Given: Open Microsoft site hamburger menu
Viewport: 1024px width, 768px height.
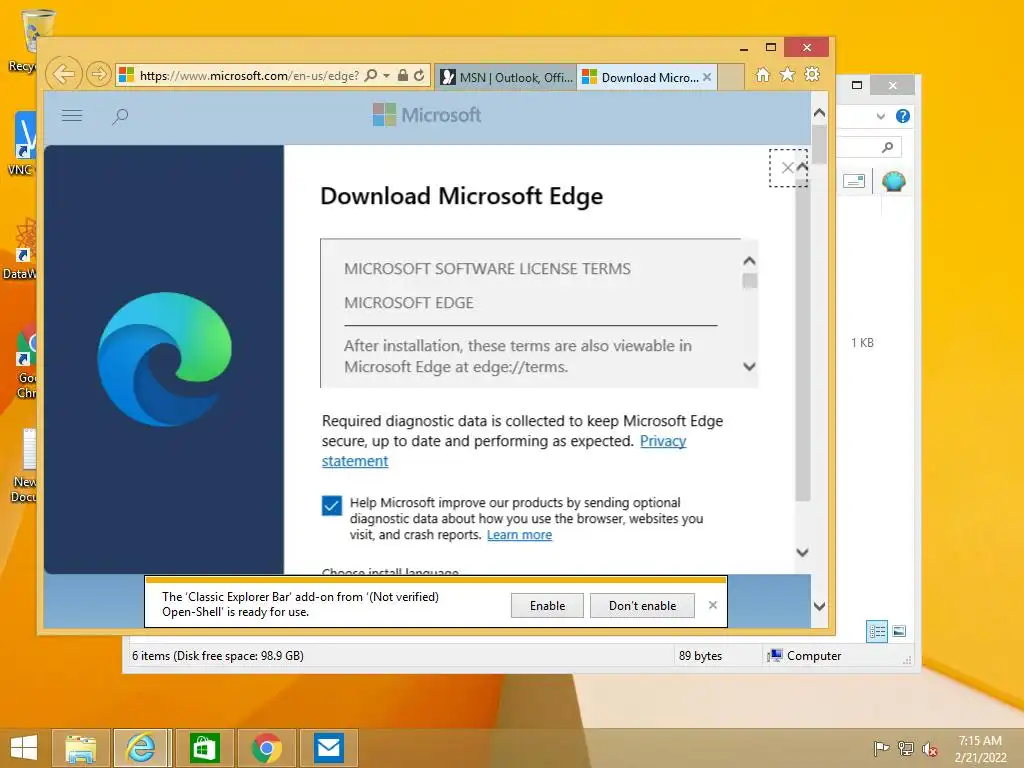Looking at the screenshot, I should click(72, 116).
